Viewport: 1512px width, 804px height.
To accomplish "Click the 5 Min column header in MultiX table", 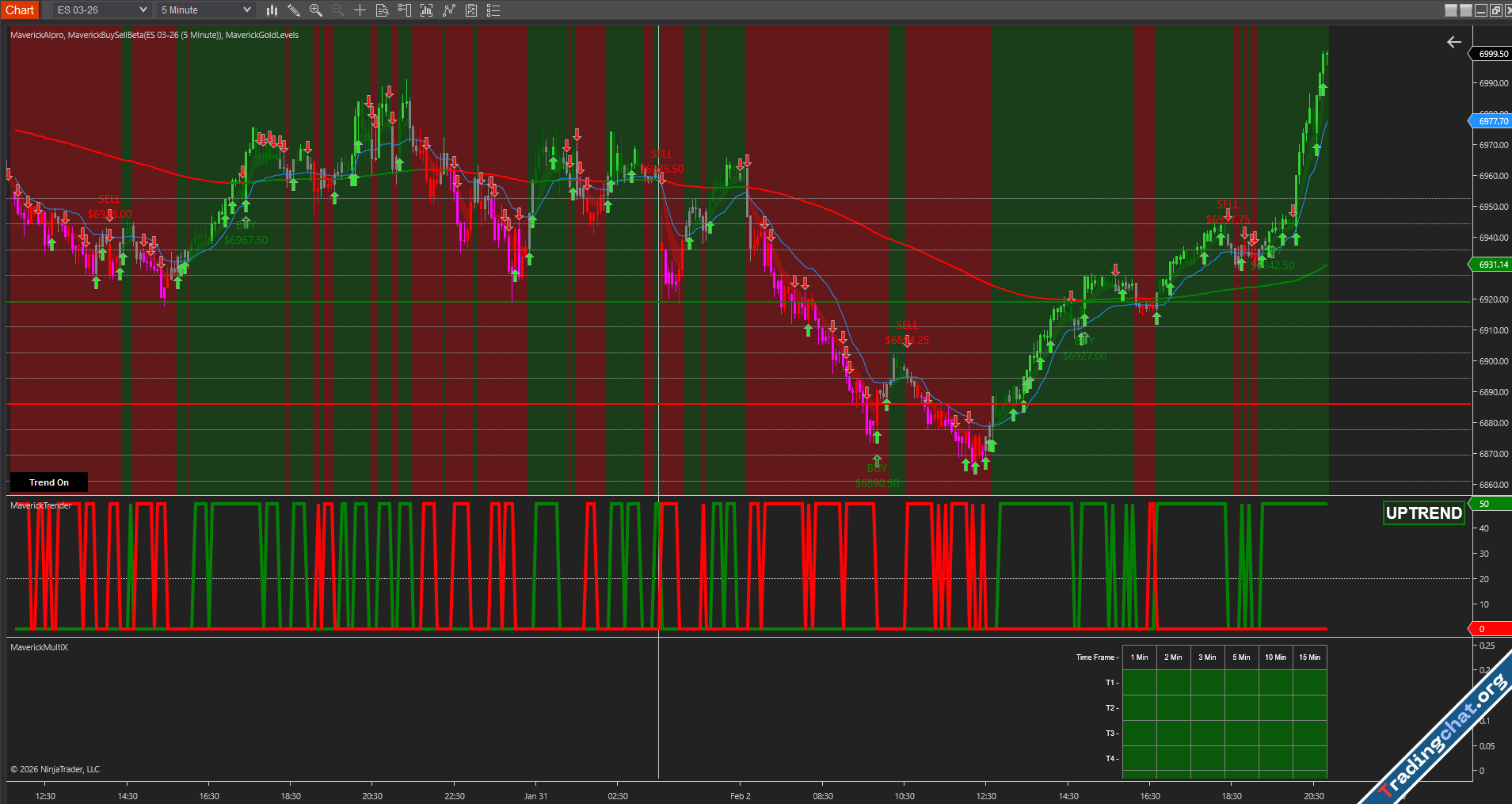I will tap(1241, 657).
